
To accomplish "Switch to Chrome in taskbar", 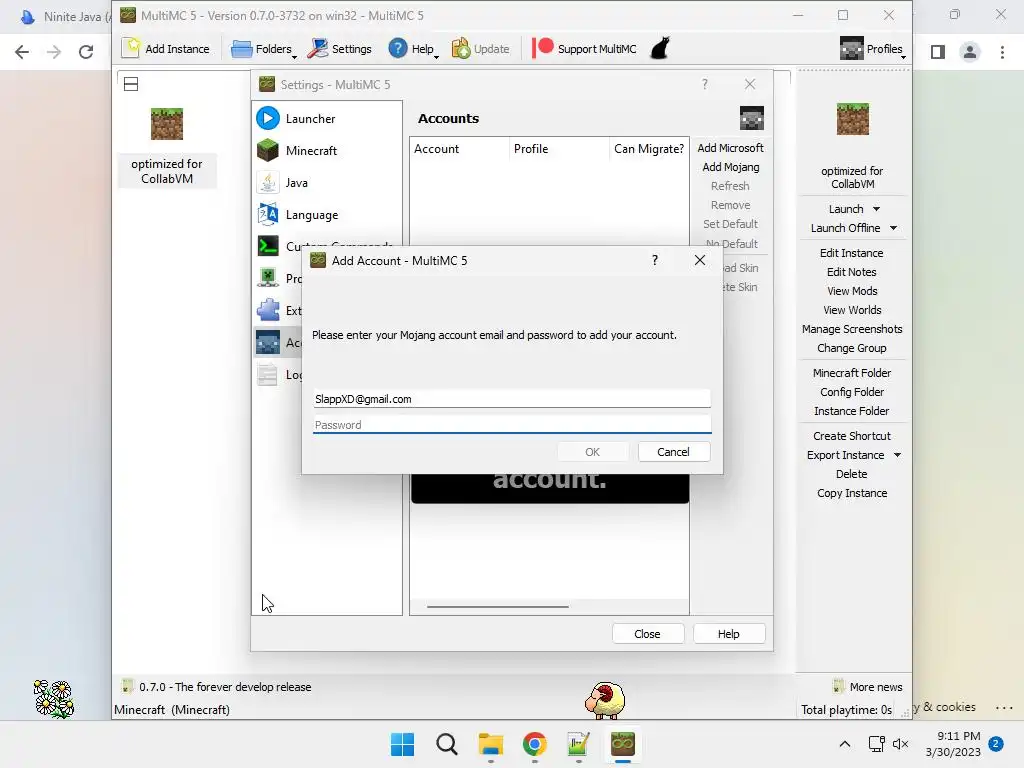I will tap(534, 744).
